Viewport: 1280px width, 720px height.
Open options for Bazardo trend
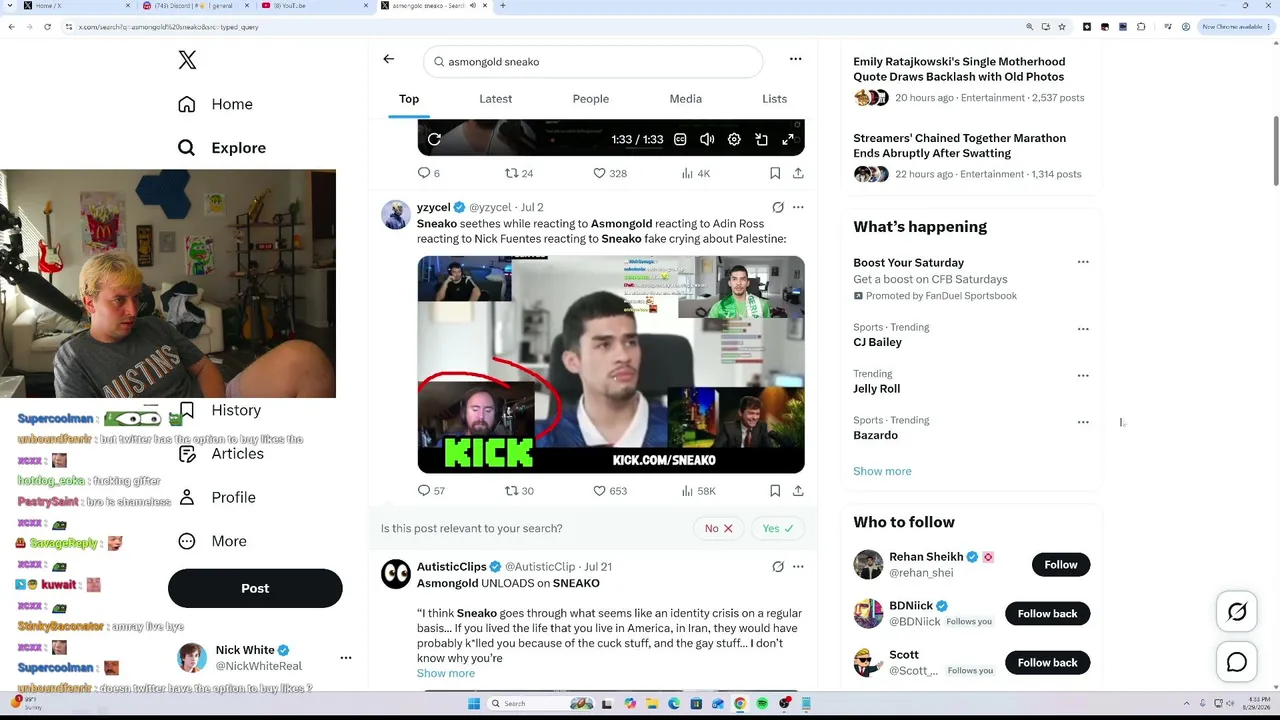click(1083, 422)
